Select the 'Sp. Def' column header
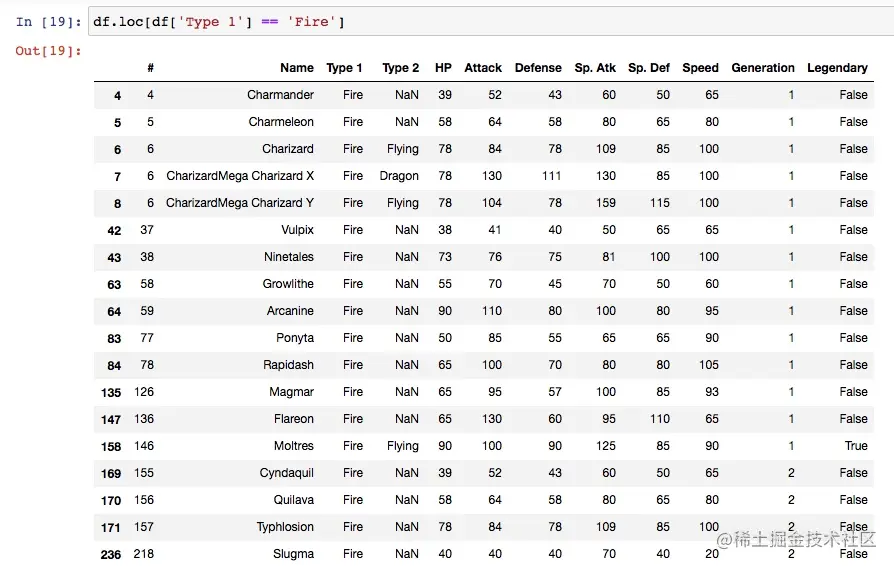Viewport: 894px width, 567px height. click(649, 68)
